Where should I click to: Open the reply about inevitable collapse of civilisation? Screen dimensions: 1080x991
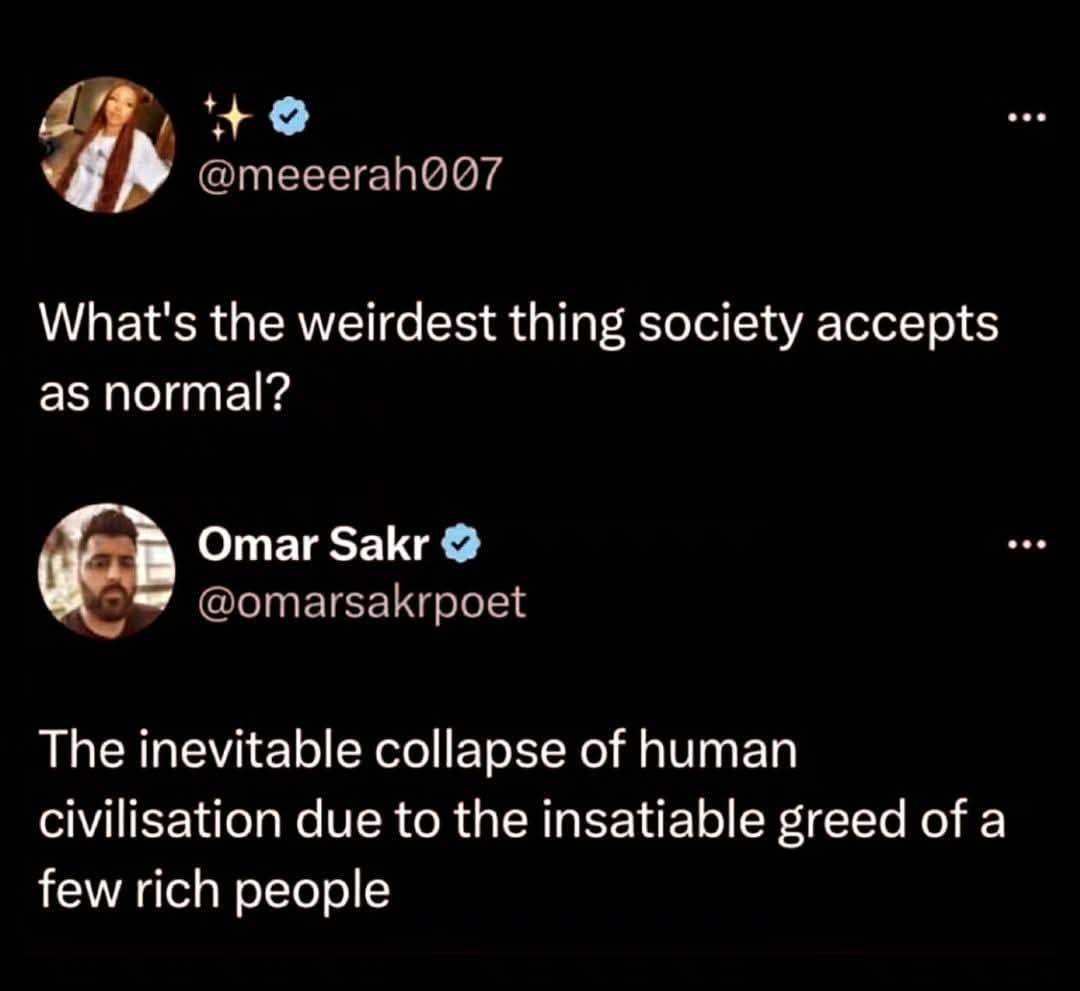(x=521, y=820)
